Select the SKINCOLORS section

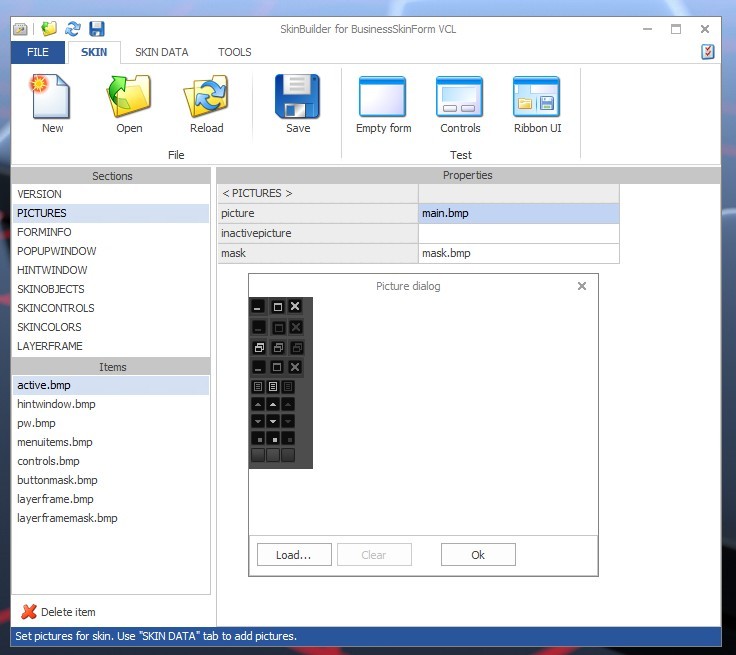pyautogui.click(x=49, y=327)
